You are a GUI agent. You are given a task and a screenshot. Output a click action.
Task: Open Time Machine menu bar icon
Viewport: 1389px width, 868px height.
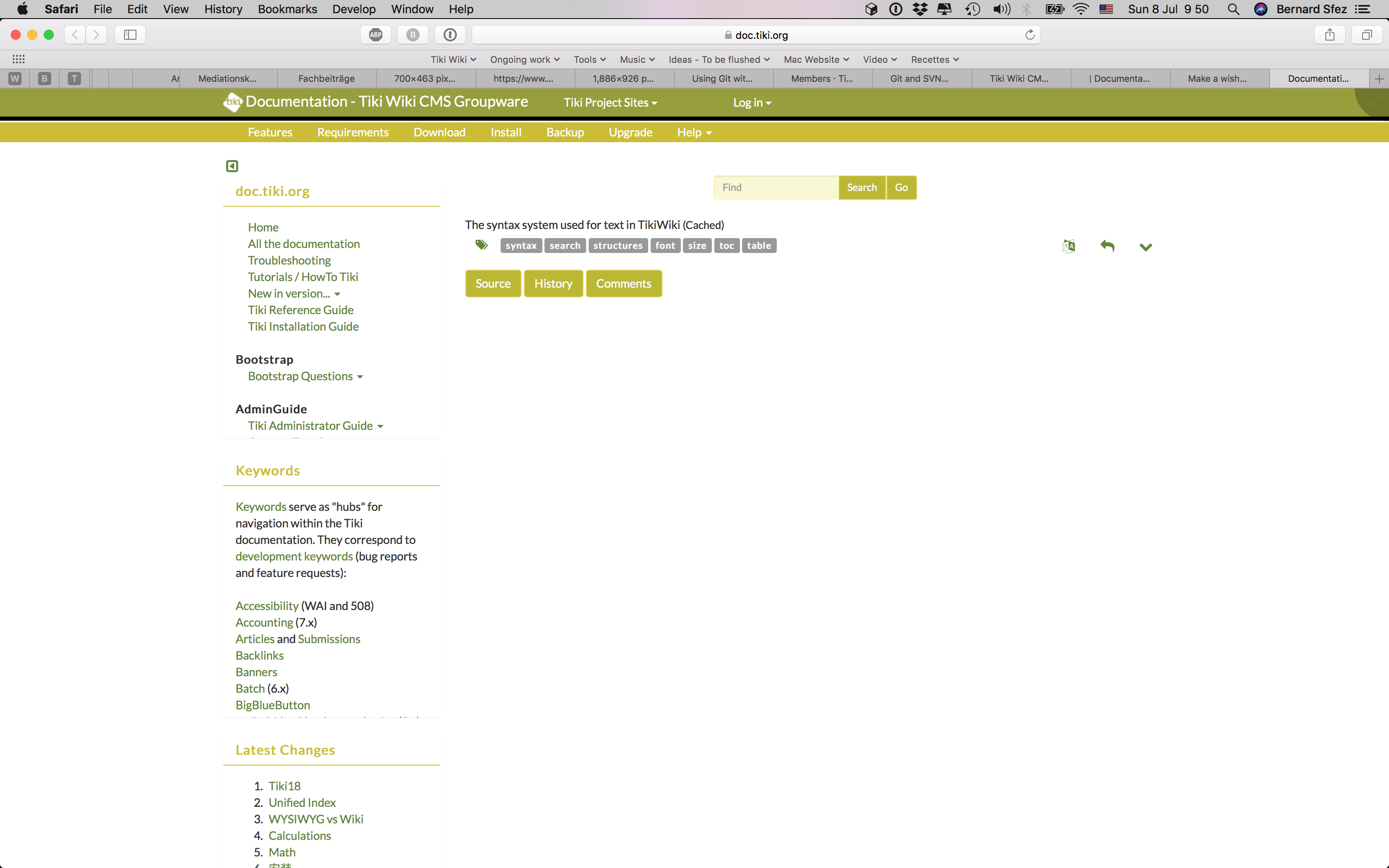pos(972,9)
